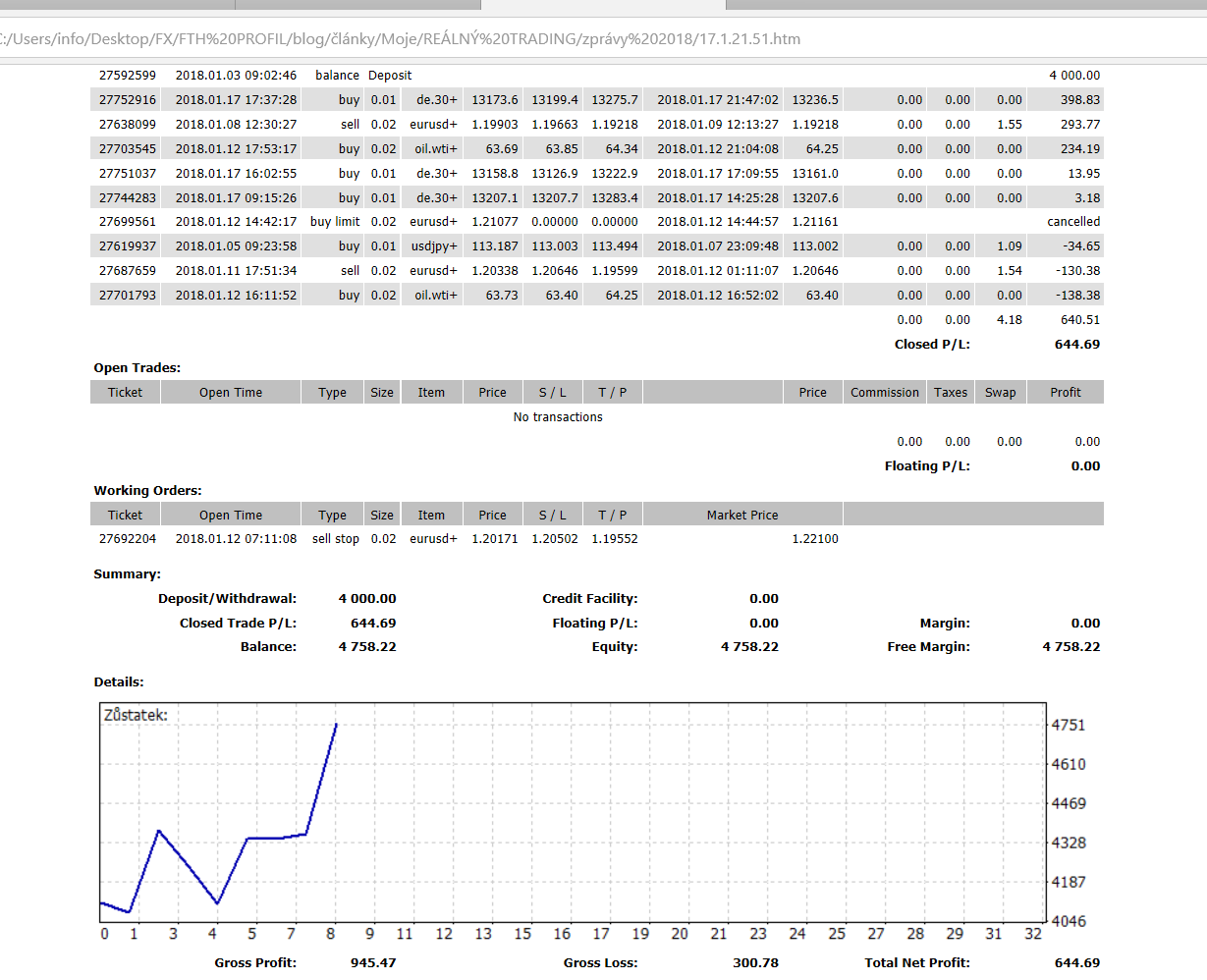This screenshot has width=1207, height=980.
Task: Click the Free Margin label
Action: click(x=928, y=647)
